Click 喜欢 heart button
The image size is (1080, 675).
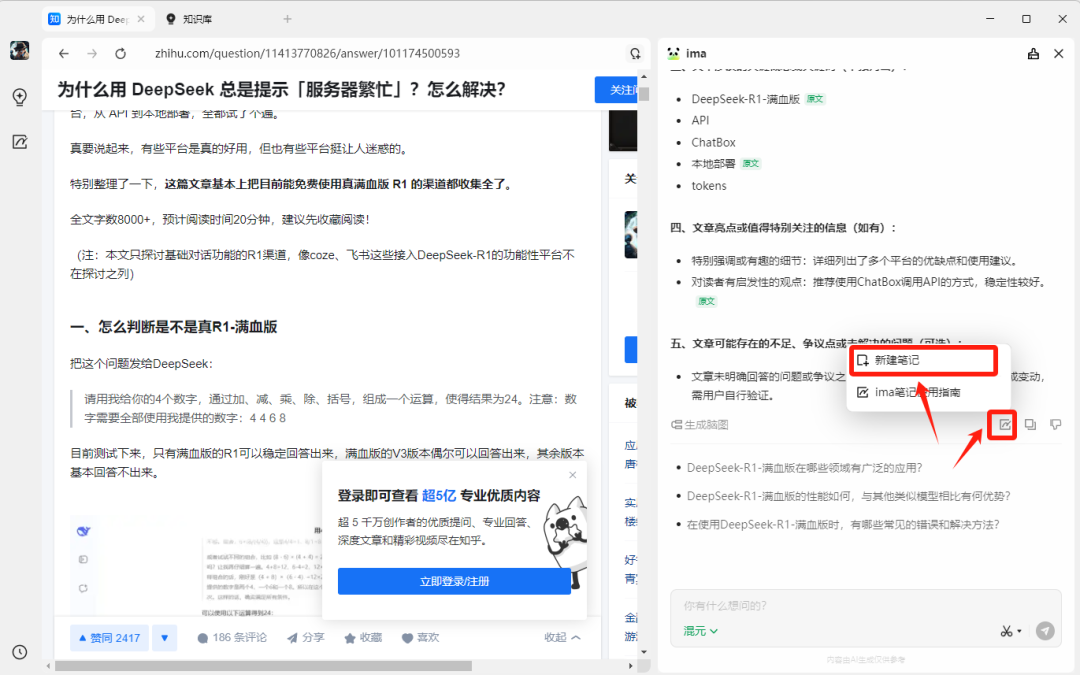point(420,638)
